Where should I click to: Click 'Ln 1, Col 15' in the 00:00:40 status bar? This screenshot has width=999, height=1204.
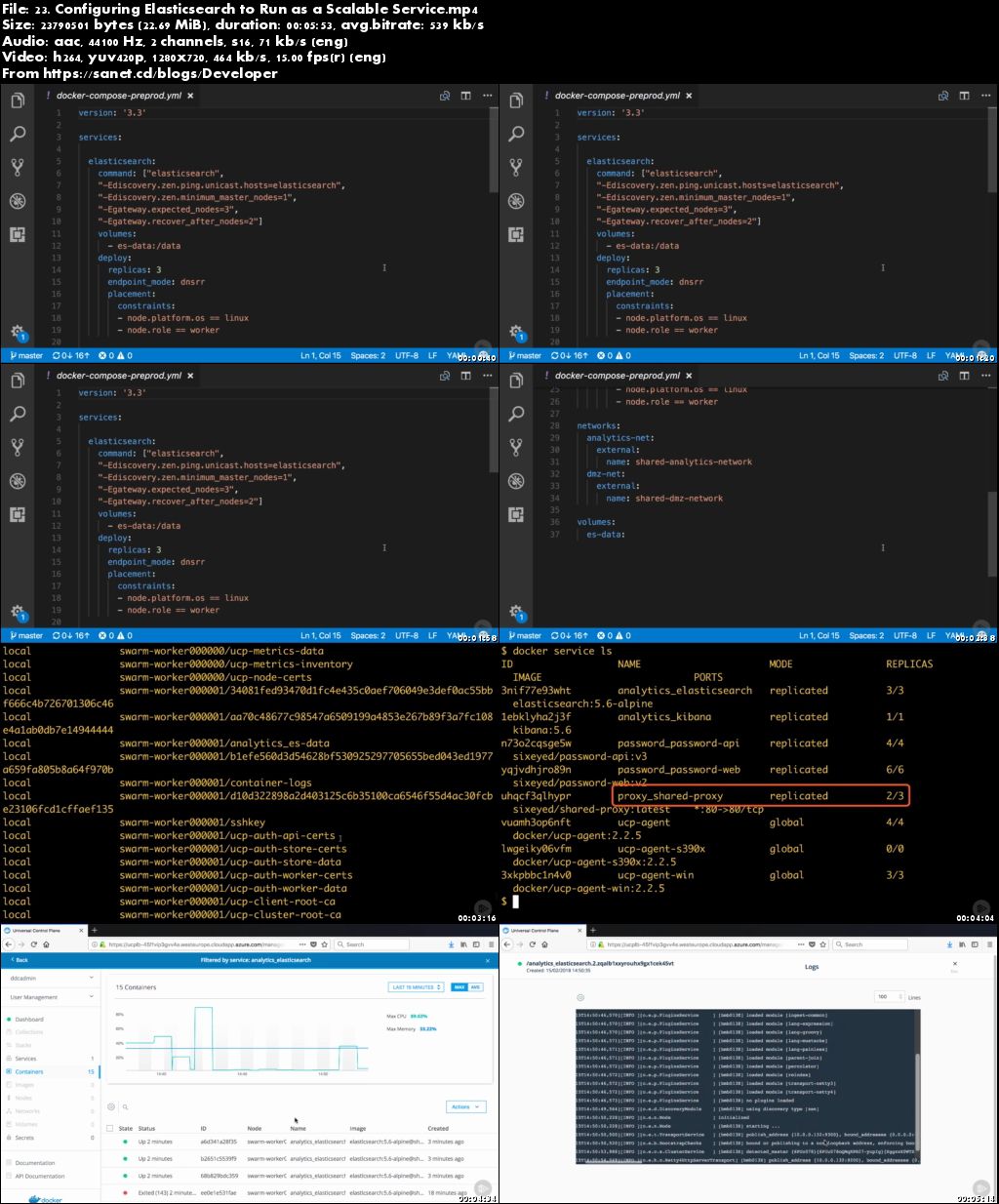click(x=320, y=355)
